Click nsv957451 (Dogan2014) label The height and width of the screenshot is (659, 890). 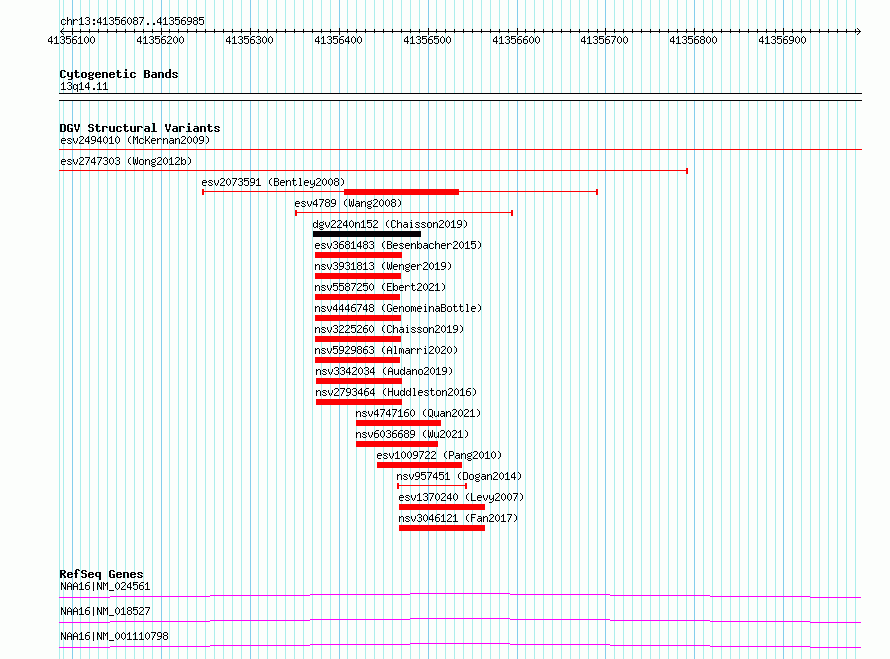tap(459, 476)
